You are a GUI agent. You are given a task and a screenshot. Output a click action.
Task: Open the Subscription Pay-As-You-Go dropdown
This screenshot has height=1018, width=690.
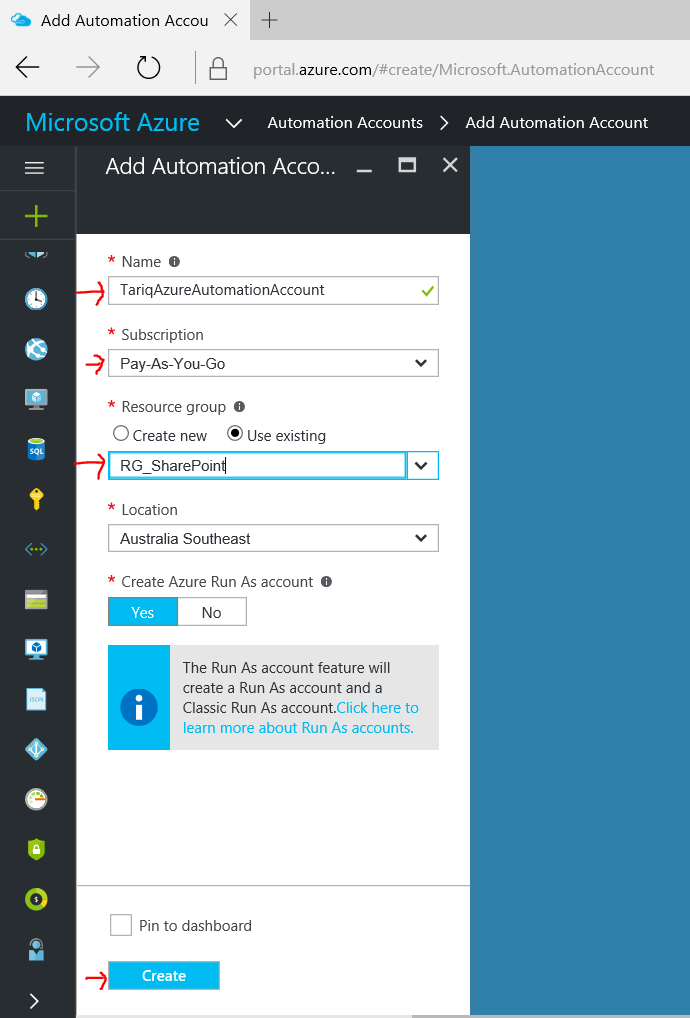(x=273, y=364)
